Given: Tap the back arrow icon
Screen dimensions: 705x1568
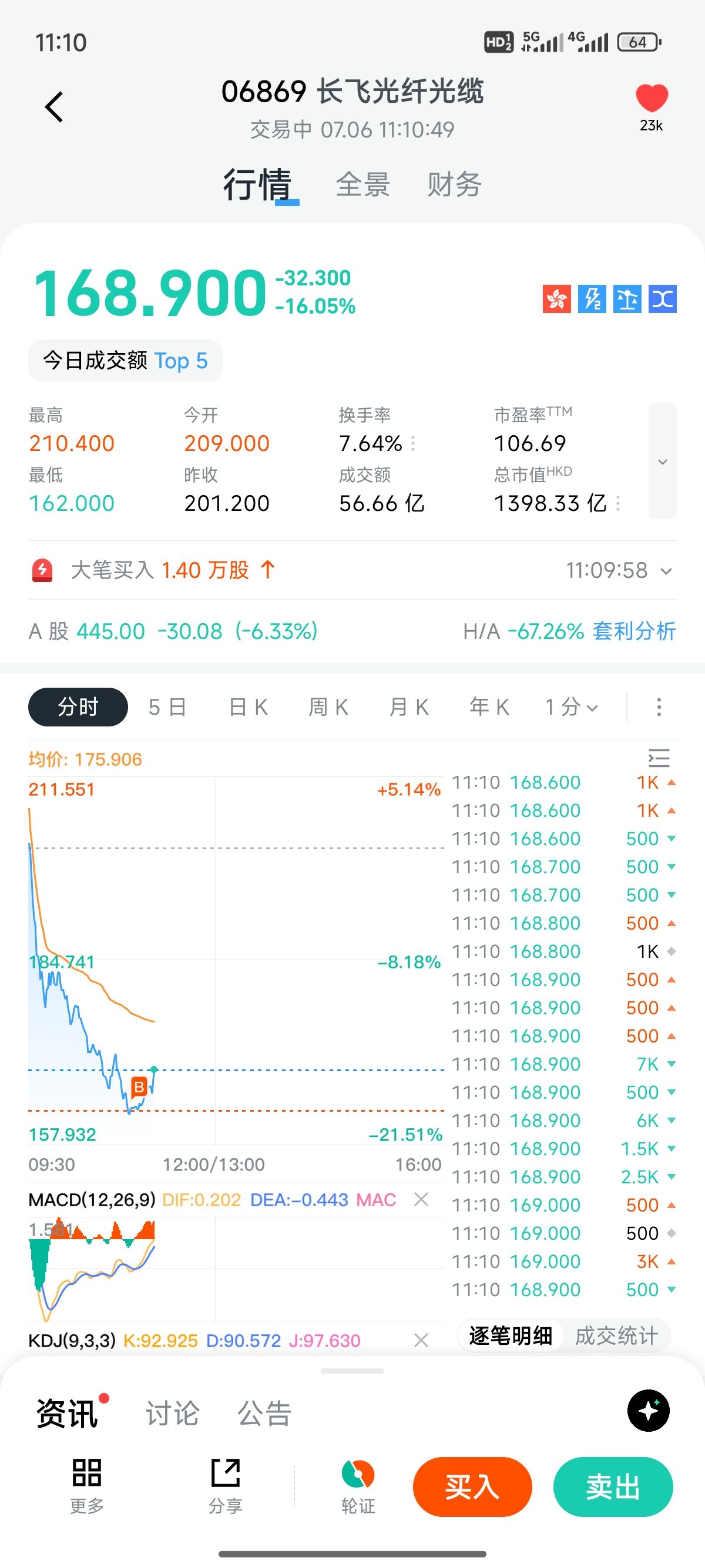Looking at the screenshot, I should pos(54,107).
